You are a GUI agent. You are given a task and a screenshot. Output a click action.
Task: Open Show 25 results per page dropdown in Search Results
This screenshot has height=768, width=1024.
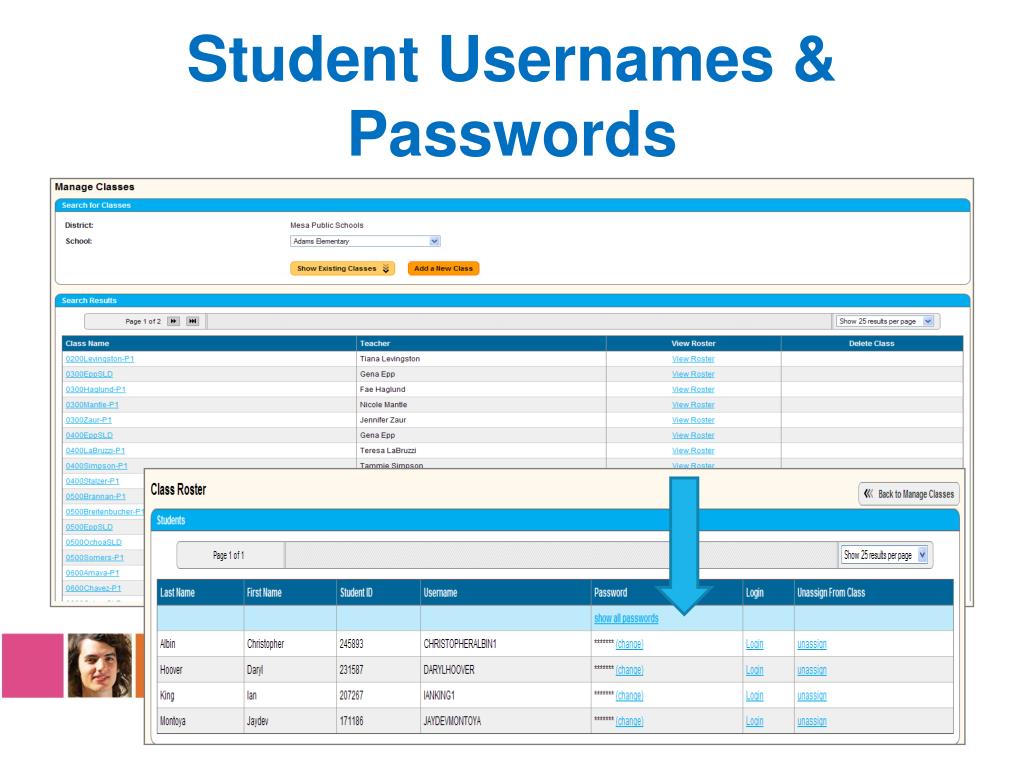coord(886,321)
